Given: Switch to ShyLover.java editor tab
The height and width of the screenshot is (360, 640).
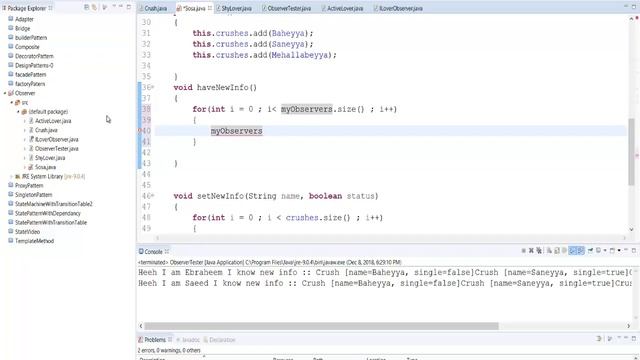Looking at the screenshot, I should (234, 8).
